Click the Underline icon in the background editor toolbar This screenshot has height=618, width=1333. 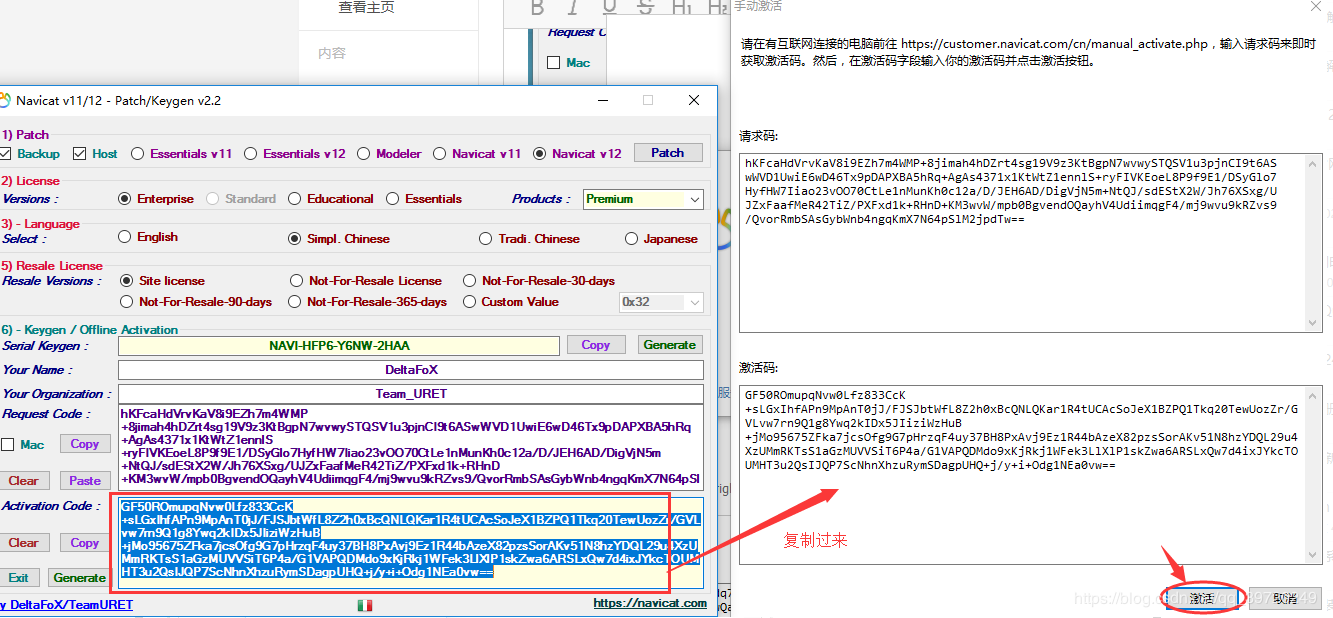[610, 7]
